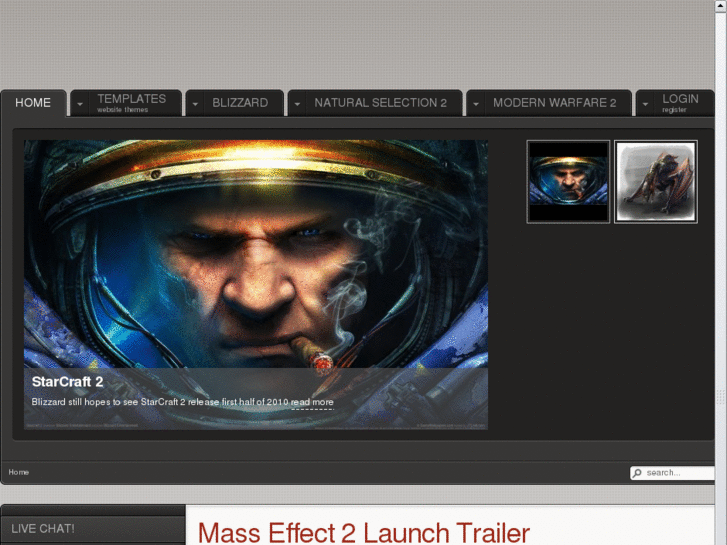The image size is (727, 545).
Task: Open the Login register menu item
Action: pyautogui.click(x=680, y=103)
